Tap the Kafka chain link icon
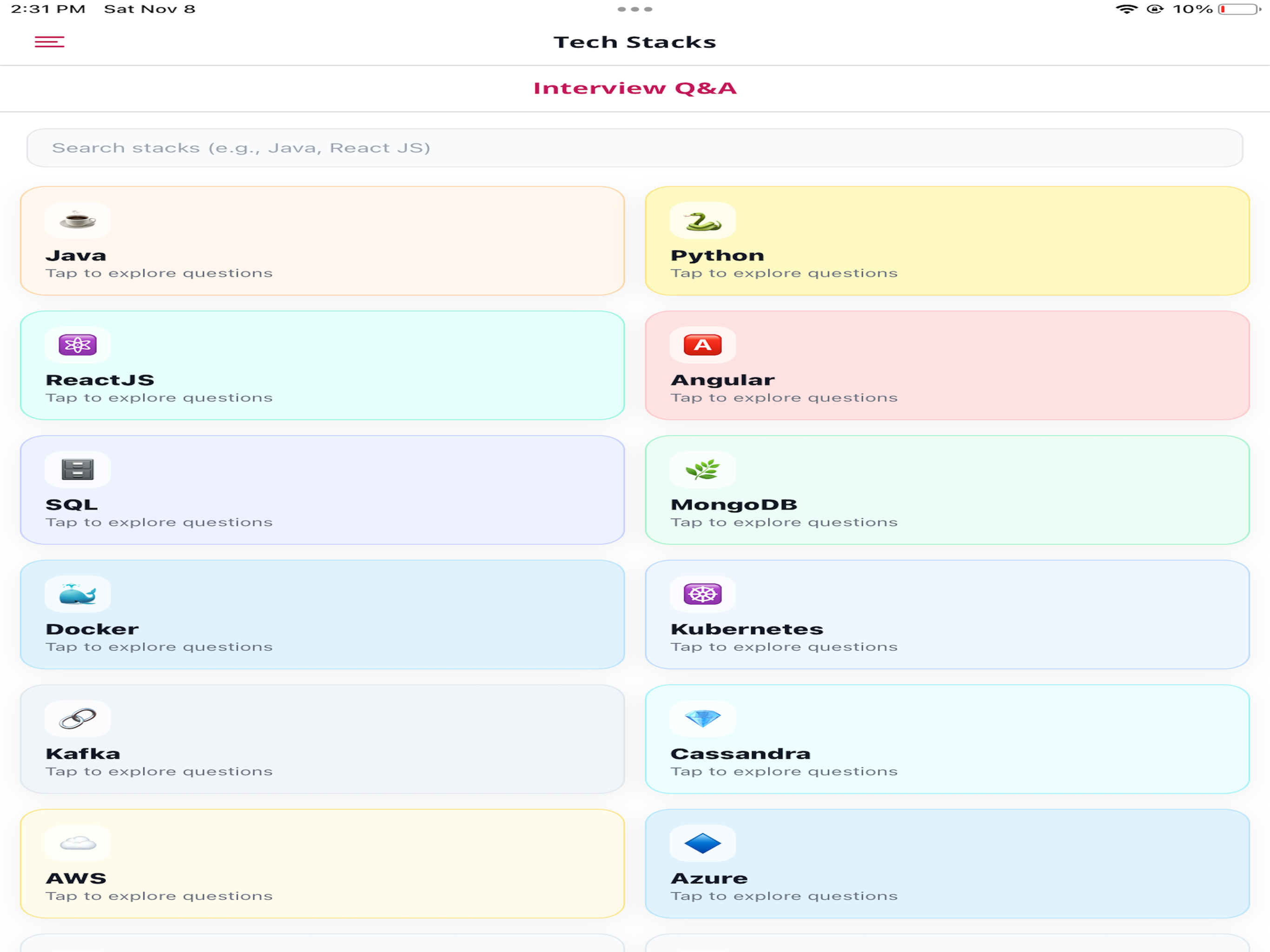1270x952 pixels. 78,719
